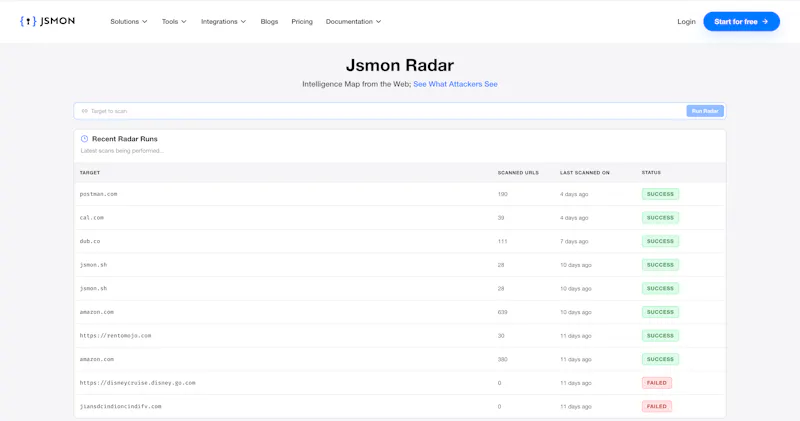Click SUCCESS badge for rentomojo.com
The height and width of the screenshot is (421, 800).
[x=660, y=336]
